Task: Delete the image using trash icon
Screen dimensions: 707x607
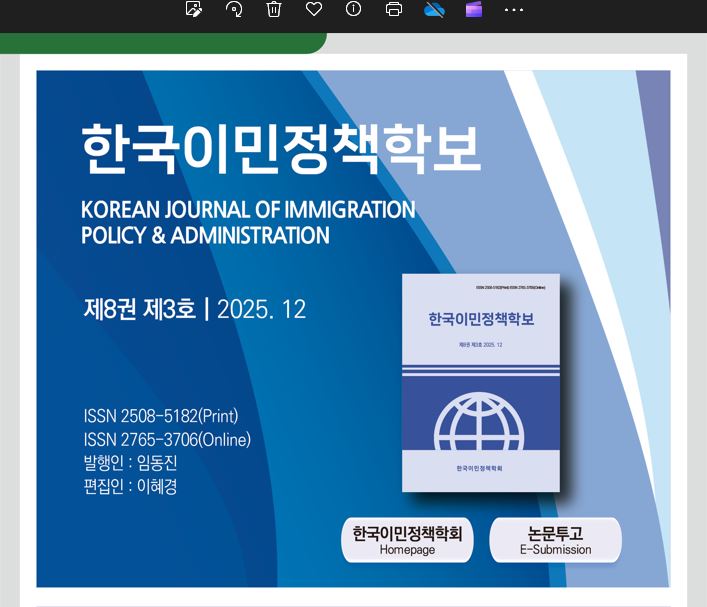Action: pyautogui.click(x=274, y=9)
